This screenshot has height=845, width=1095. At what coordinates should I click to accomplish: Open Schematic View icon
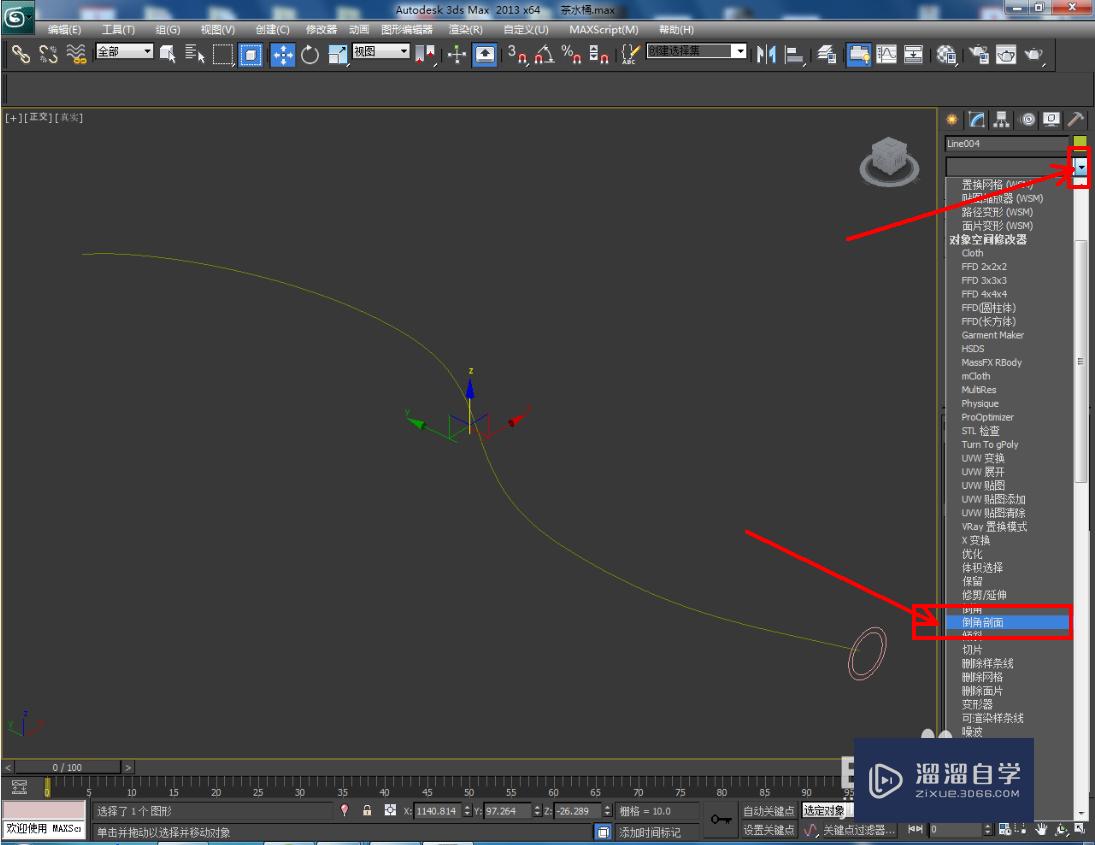[x=913, y=54]
